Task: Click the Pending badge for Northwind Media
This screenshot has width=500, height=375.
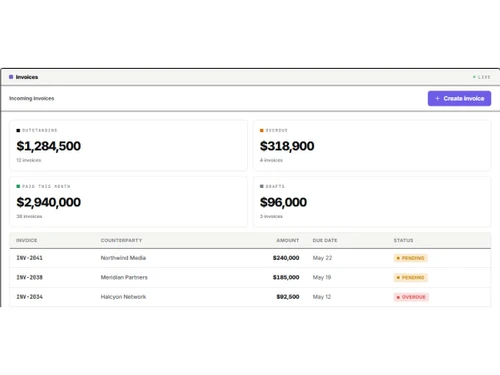Action: (411, 258)
